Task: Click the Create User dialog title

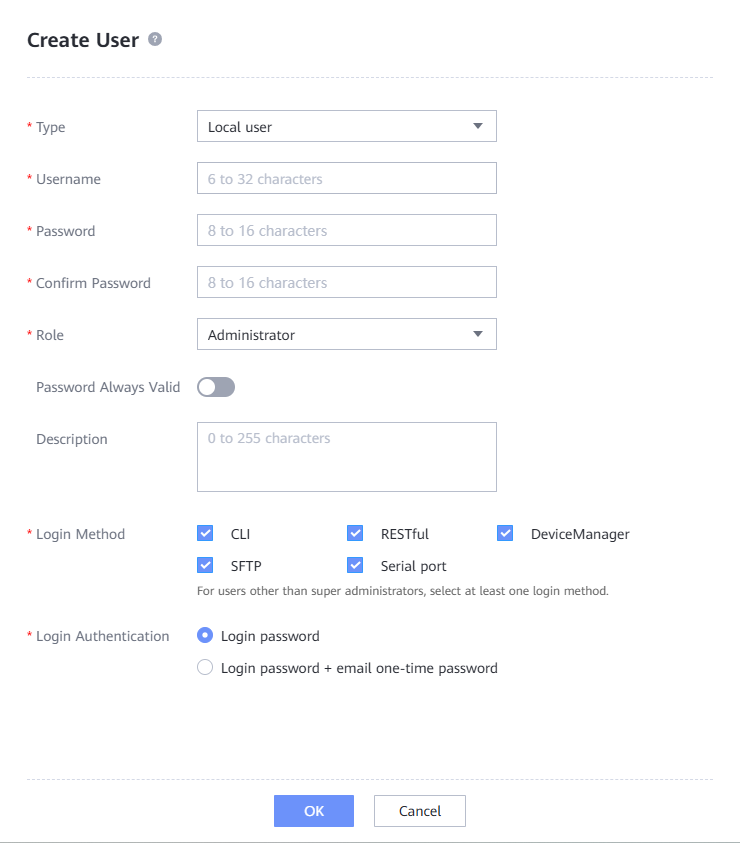Action: (83, 40)
